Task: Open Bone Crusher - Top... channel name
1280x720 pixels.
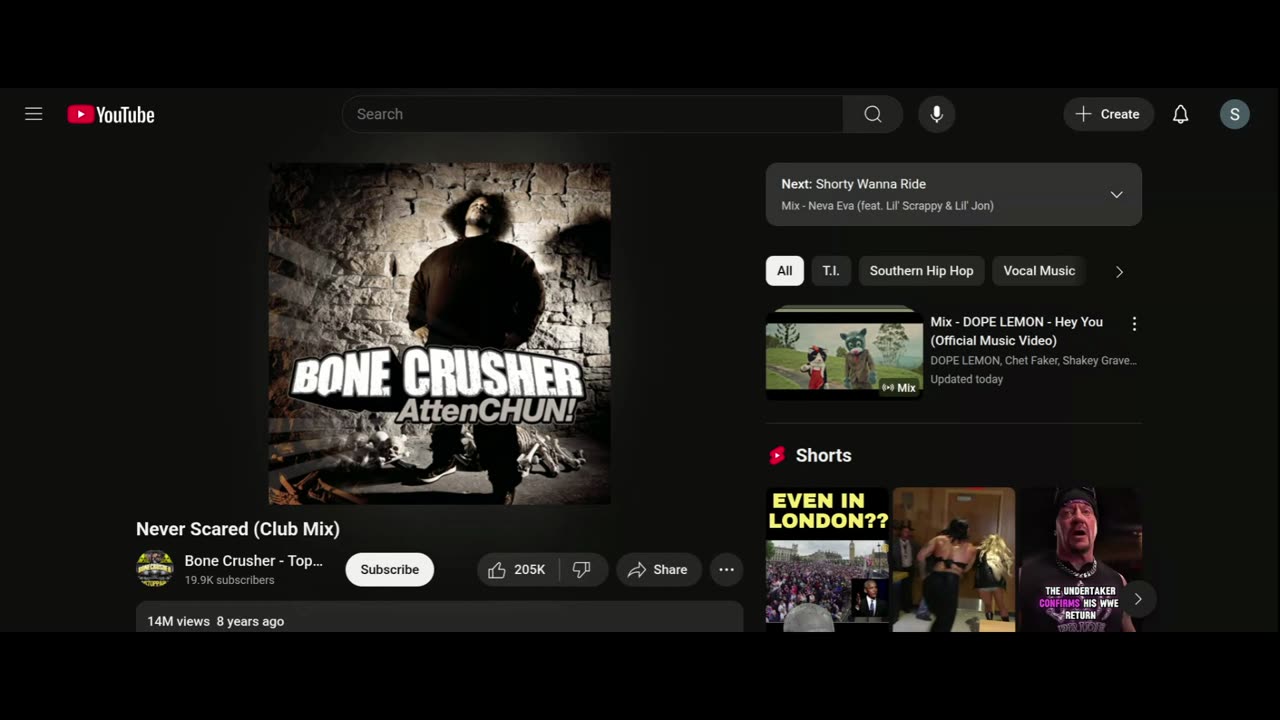Action: tap(254, 561)
